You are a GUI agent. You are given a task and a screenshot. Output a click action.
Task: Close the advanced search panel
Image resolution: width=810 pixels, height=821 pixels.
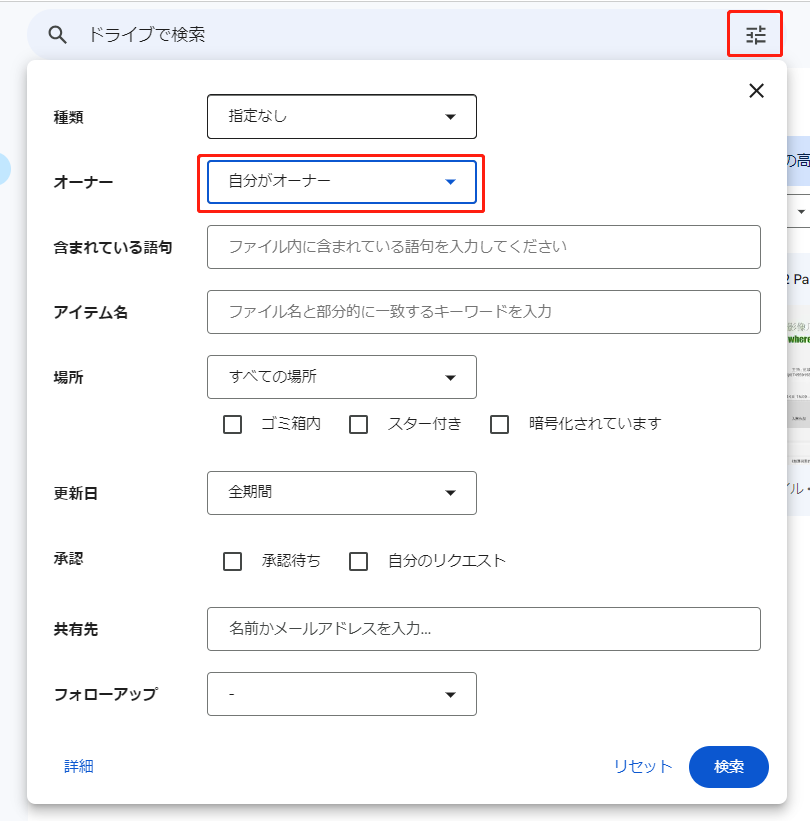pyautogui.click(x=756, y=91)
